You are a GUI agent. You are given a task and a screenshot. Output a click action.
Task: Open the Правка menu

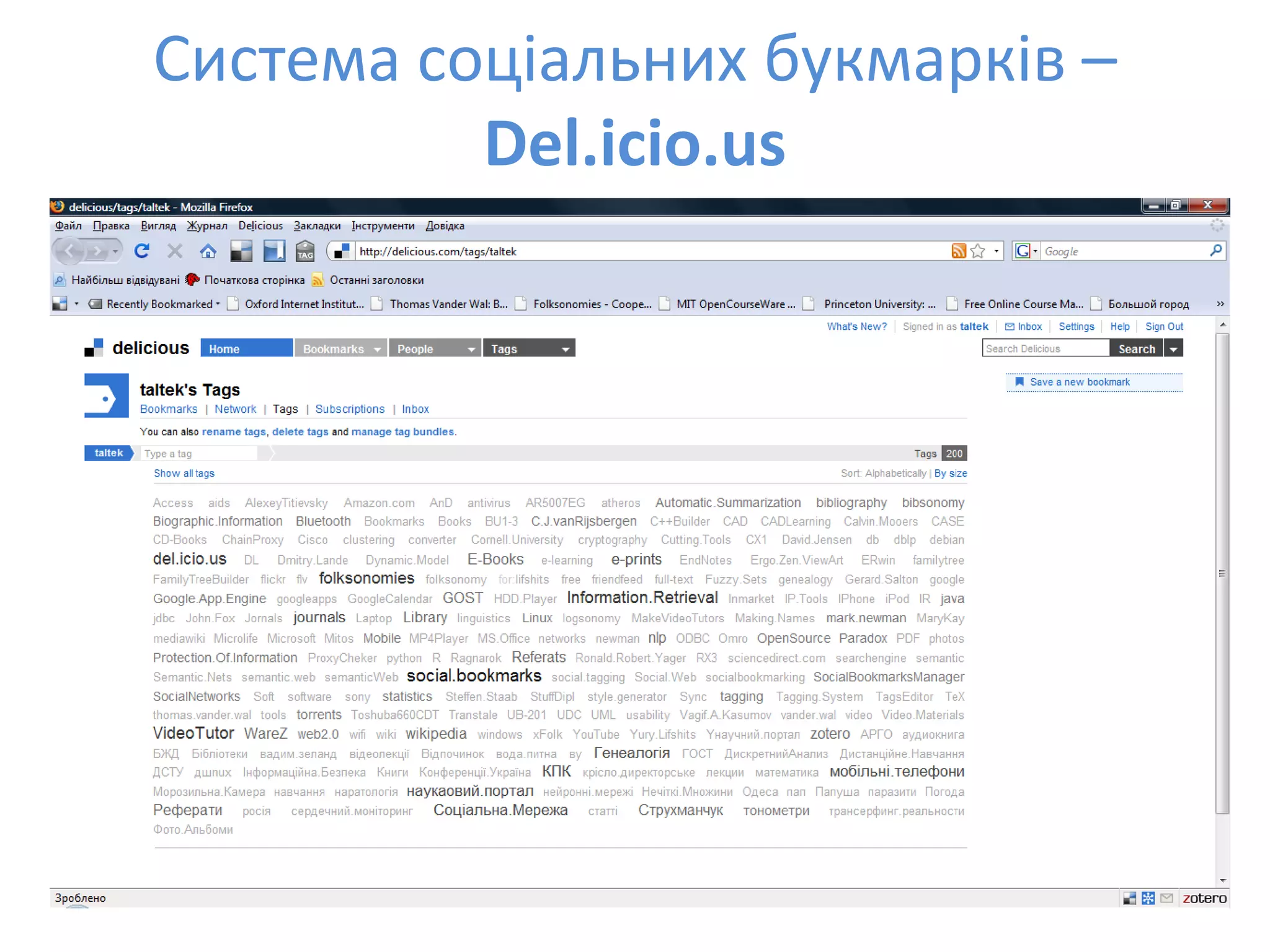click(111, 226)
